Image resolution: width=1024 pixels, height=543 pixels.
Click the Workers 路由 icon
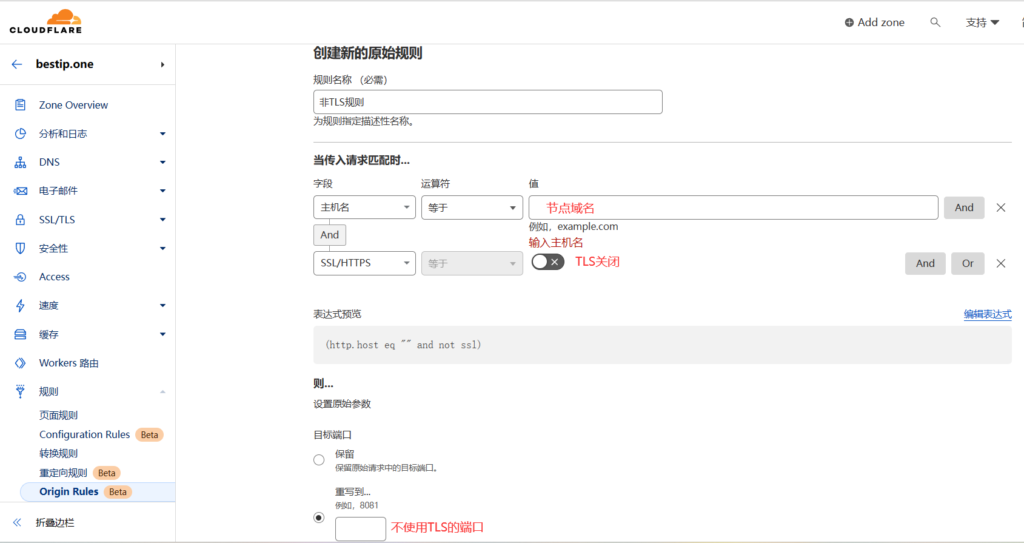pyautogui.click(x=20, y=363)
